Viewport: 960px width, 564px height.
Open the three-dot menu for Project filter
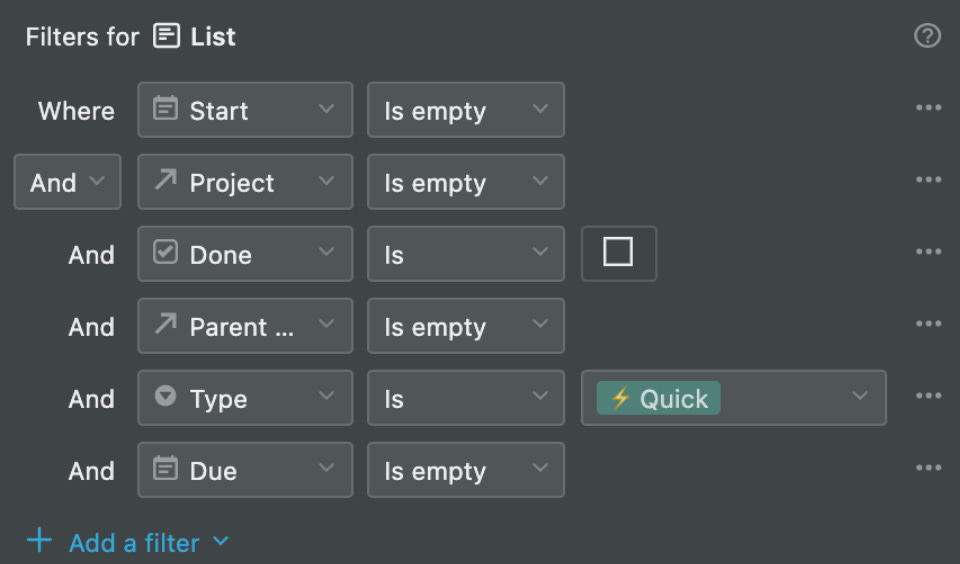[x=928, y=180]
